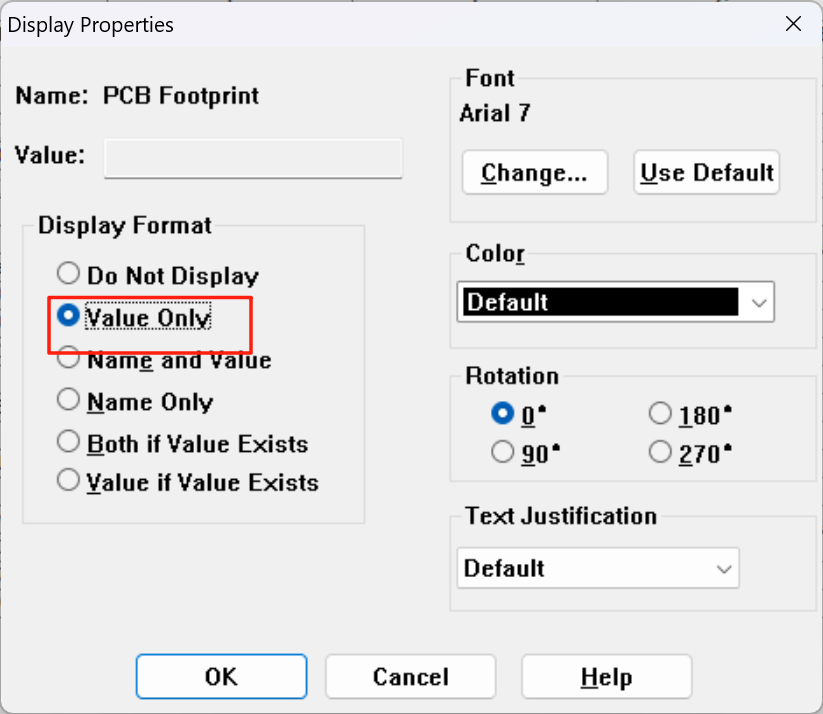Click the Use Default font button
This screenshot has width=823, height=714.
pyautogui.click(x=706, y=173)
